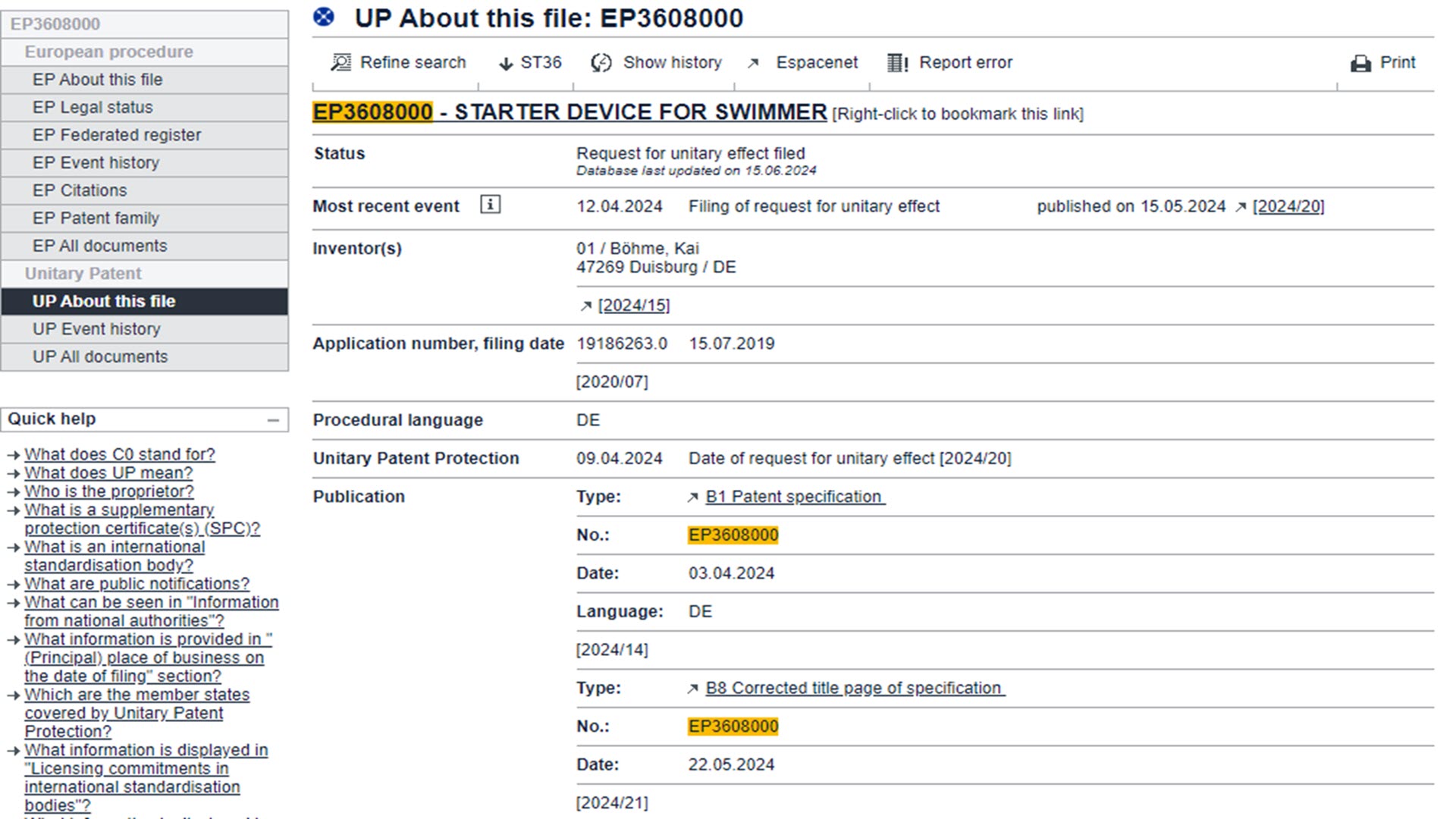The height and width of the screenshot is (819, 1456).
Task: Open EP Legal status in sidebar
Action: click(93, 108)
